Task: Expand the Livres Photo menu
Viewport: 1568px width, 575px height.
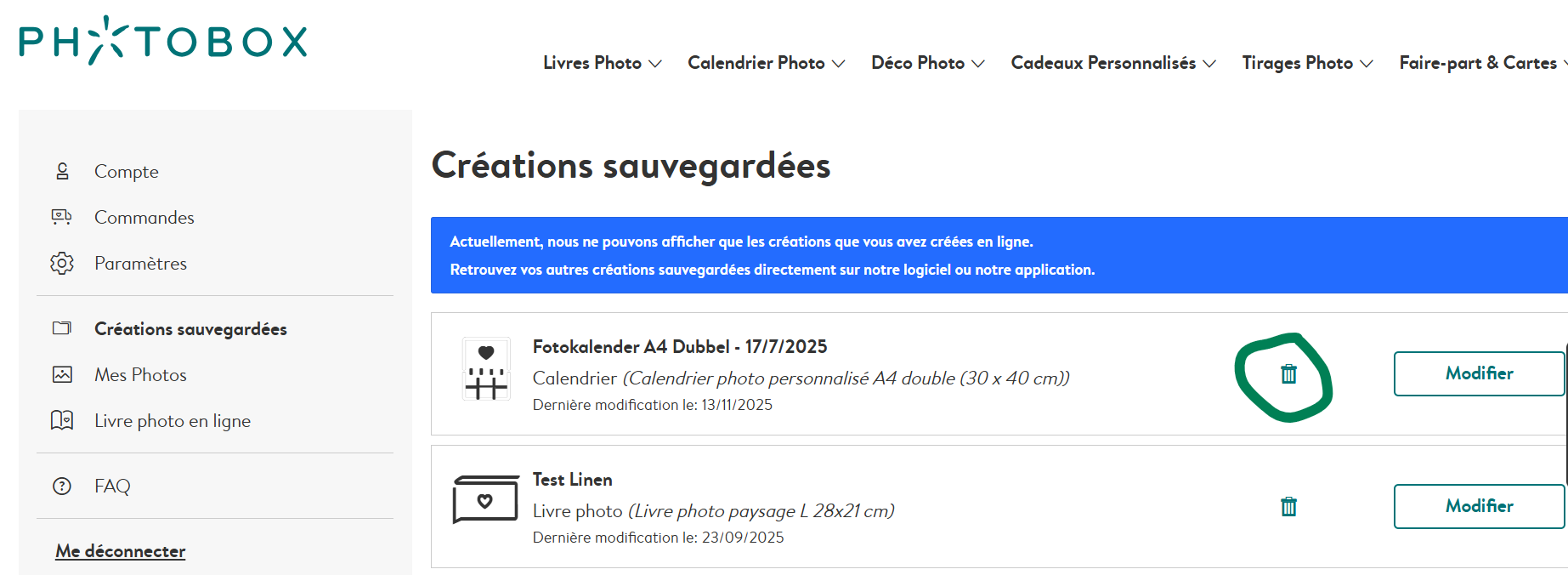Action: (x=602, y=63)
